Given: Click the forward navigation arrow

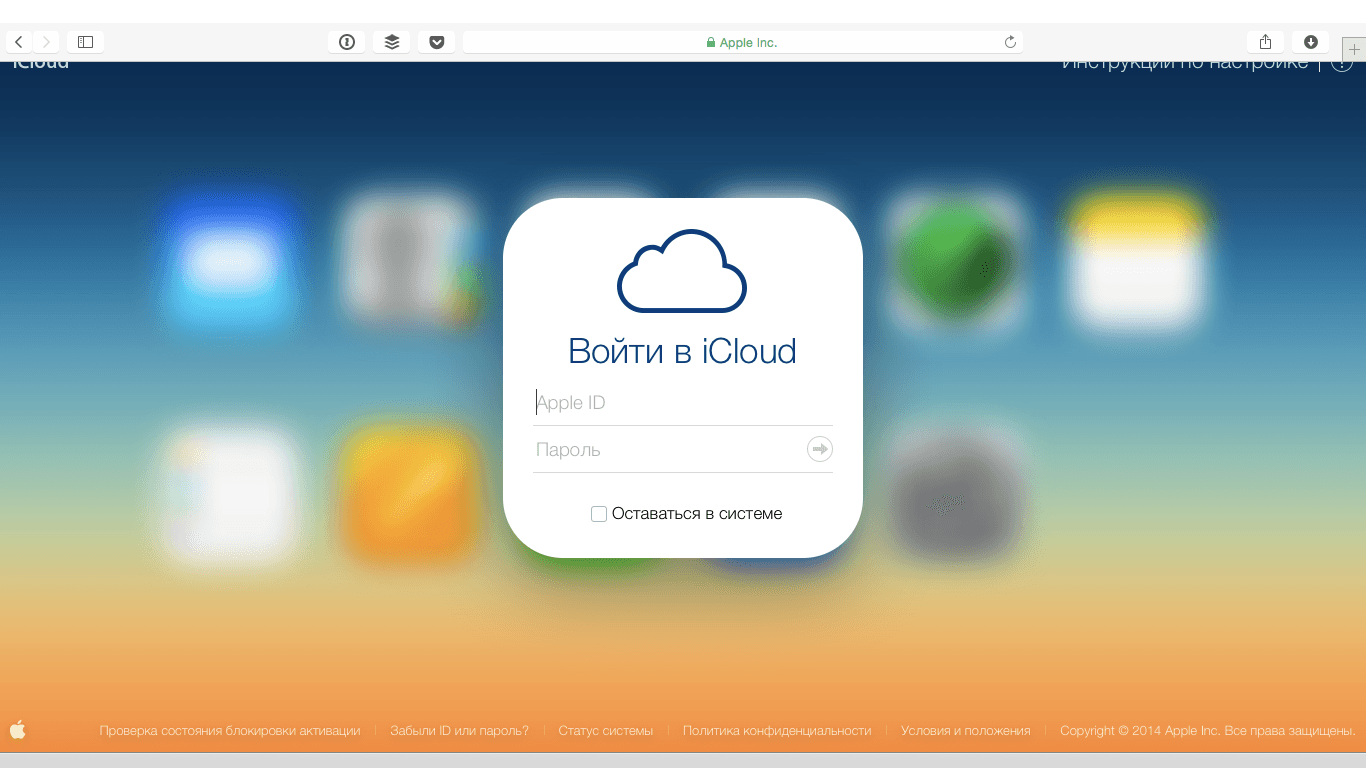Looking at the screenshot, I should tap(47, 42).
